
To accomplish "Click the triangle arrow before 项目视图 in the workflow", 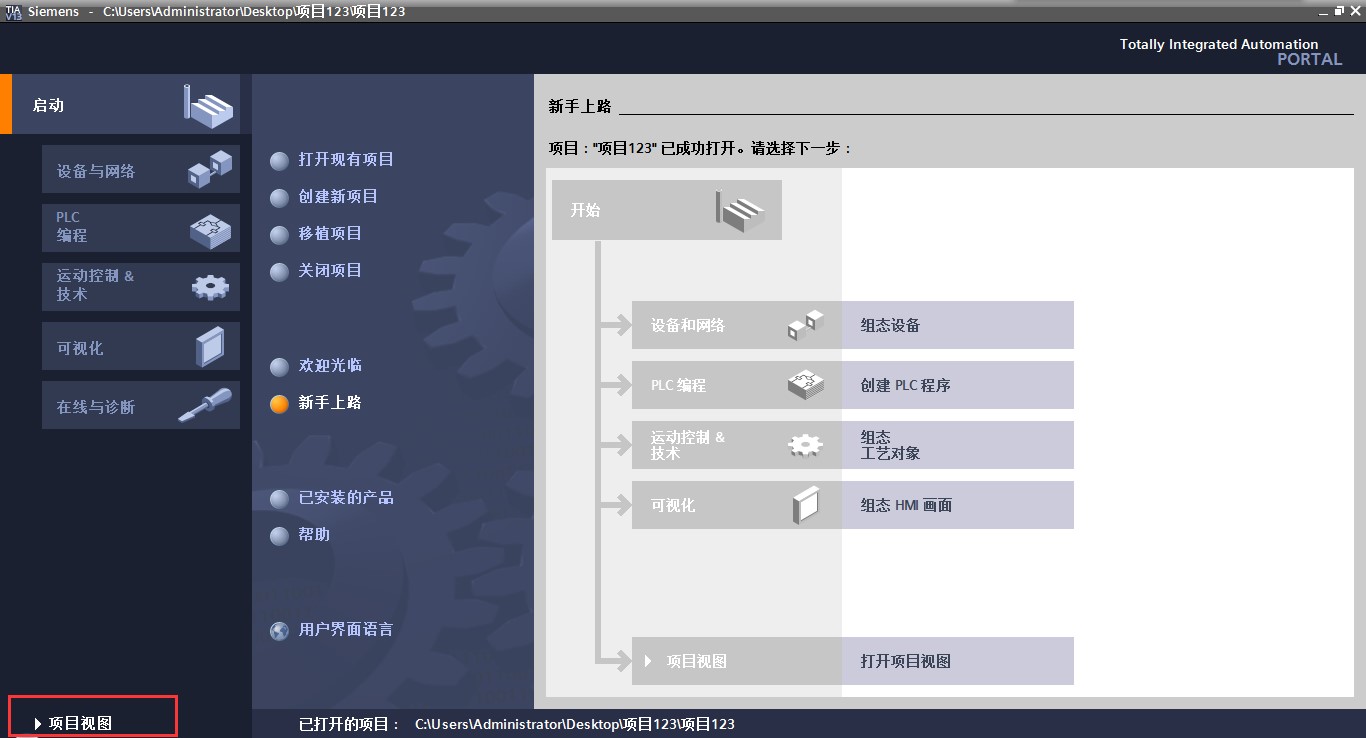I will pos(648,661).
